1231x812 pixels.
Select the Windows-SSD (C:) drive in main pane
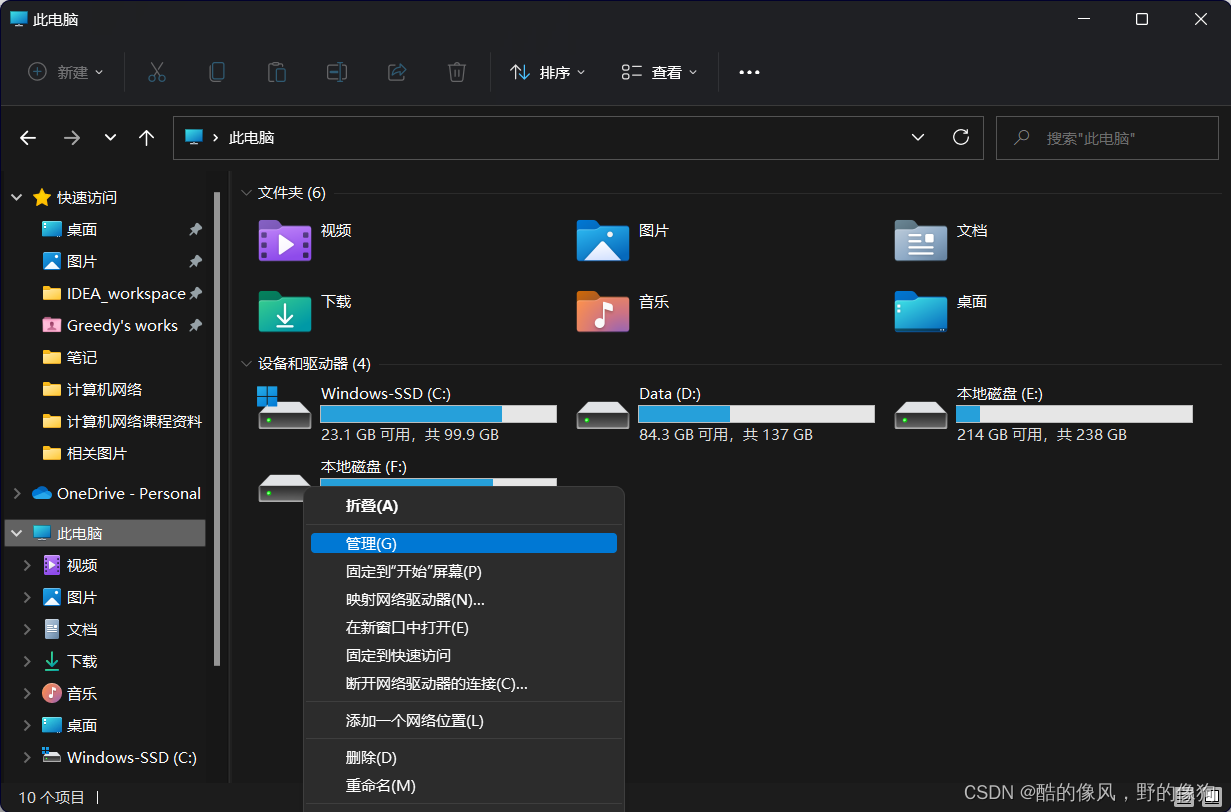pos(407,414)
